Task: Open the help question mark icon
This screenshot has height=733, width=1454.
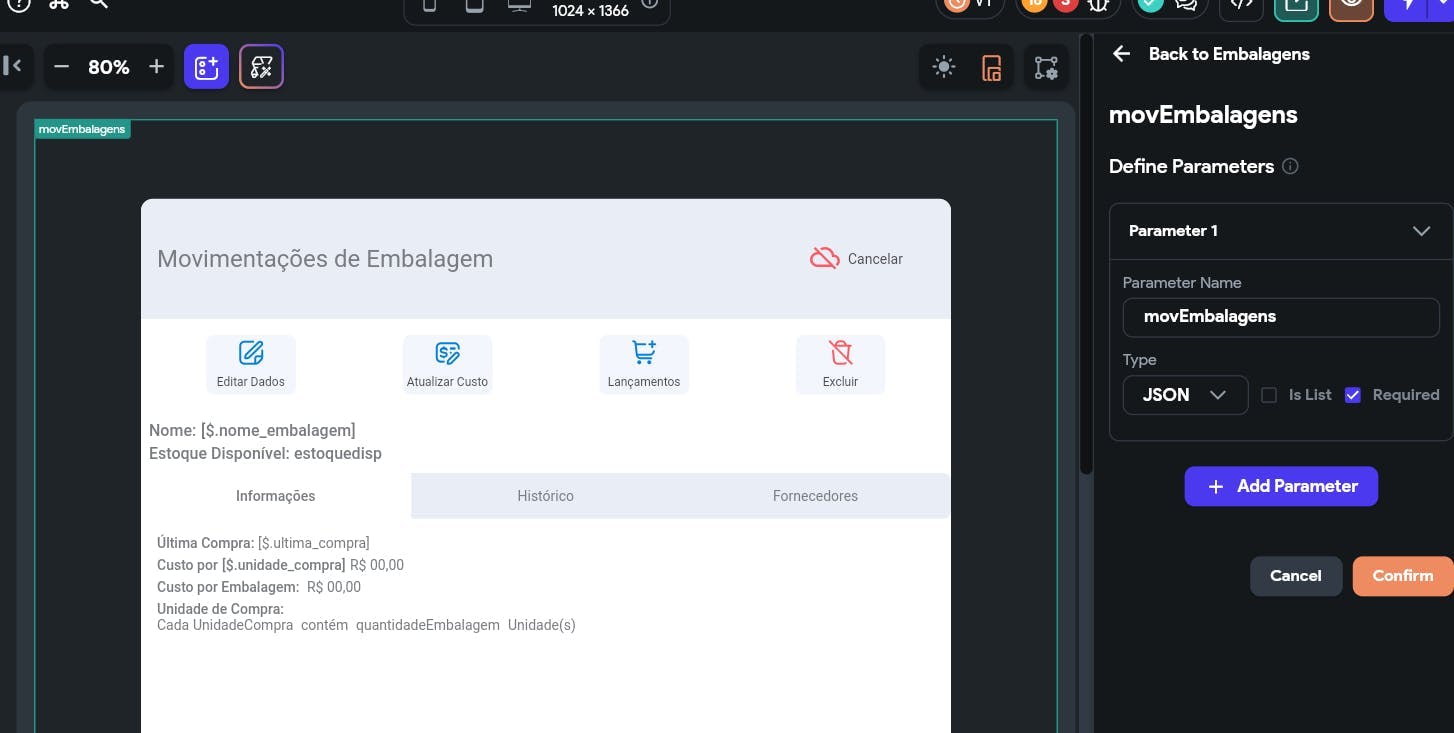Action: (19, 3)
